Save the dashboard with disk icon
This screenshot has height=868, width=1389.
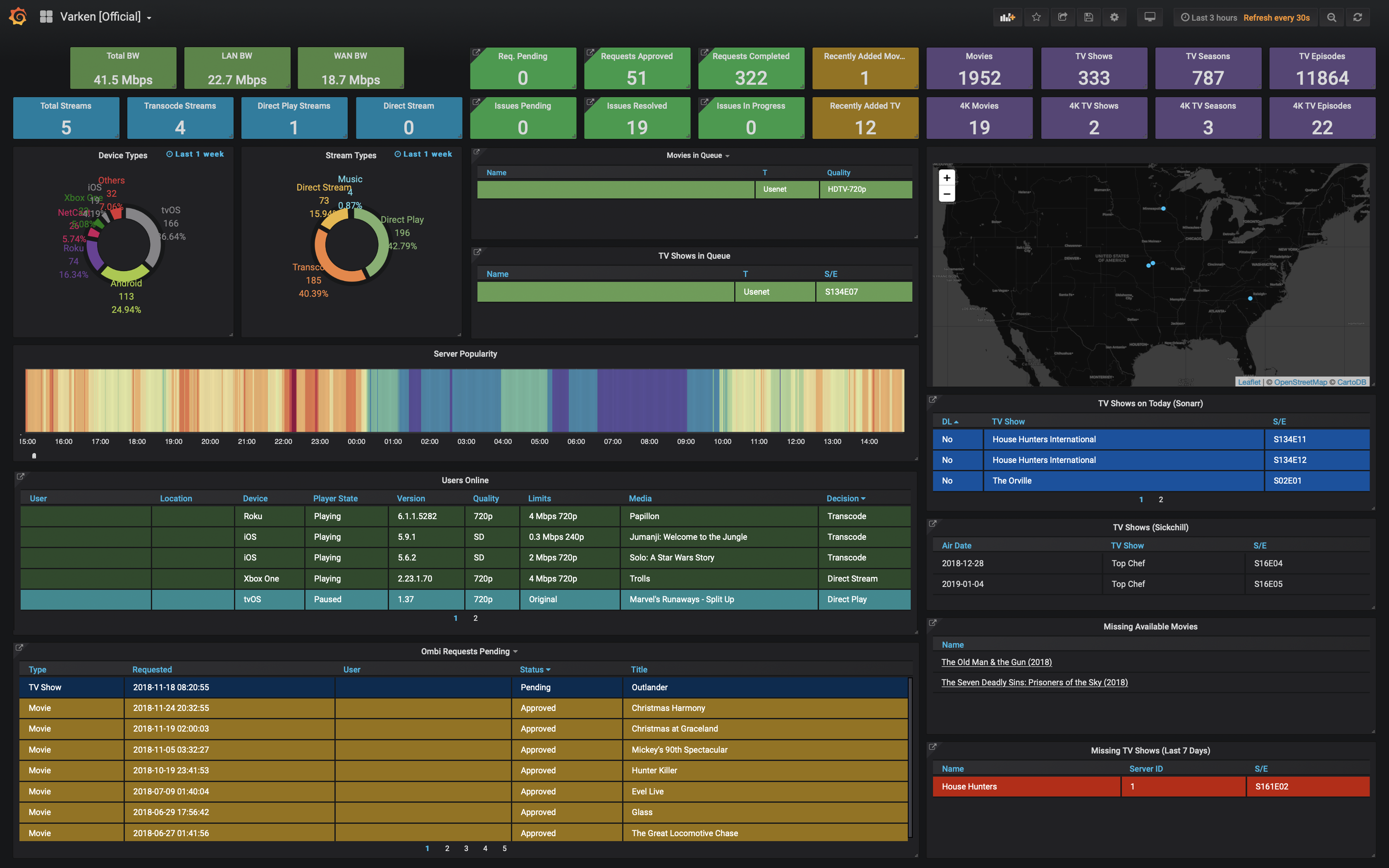coord(1088,17)
